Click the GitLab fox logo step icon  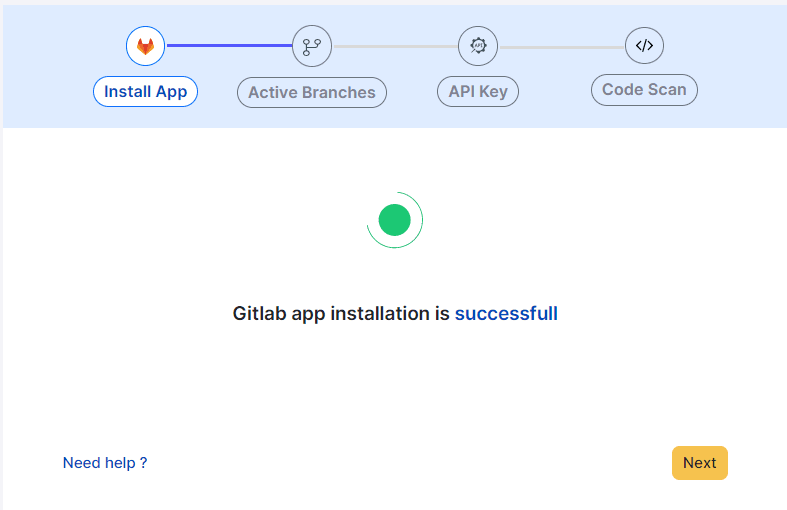coord(146,46)
